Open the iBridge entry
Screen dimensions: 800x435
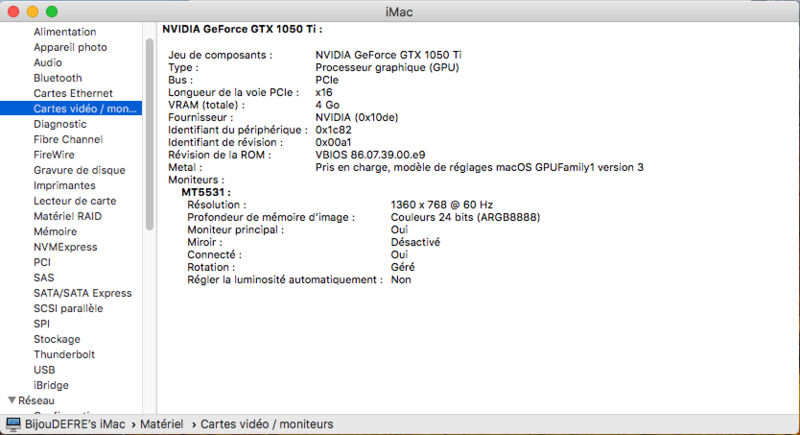pyautogui.click(x=51, y=385)
